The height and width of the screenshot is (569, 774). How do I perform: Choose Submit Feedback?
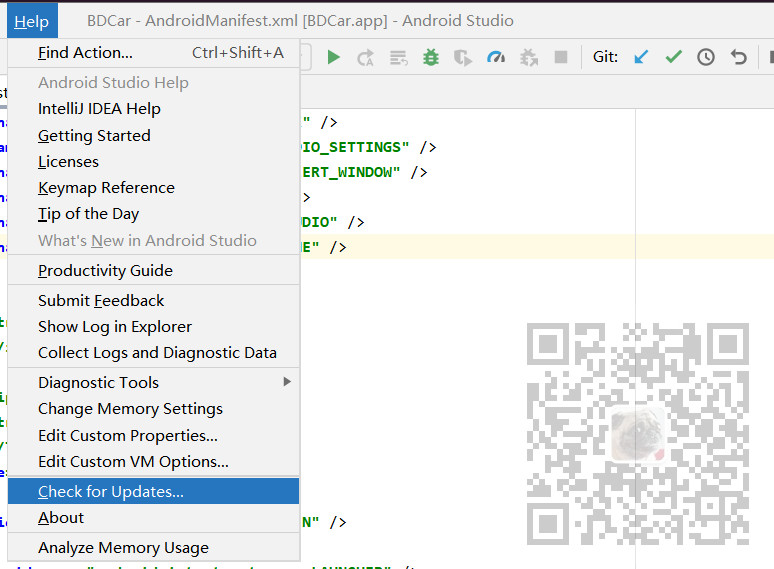pos(154,301)
